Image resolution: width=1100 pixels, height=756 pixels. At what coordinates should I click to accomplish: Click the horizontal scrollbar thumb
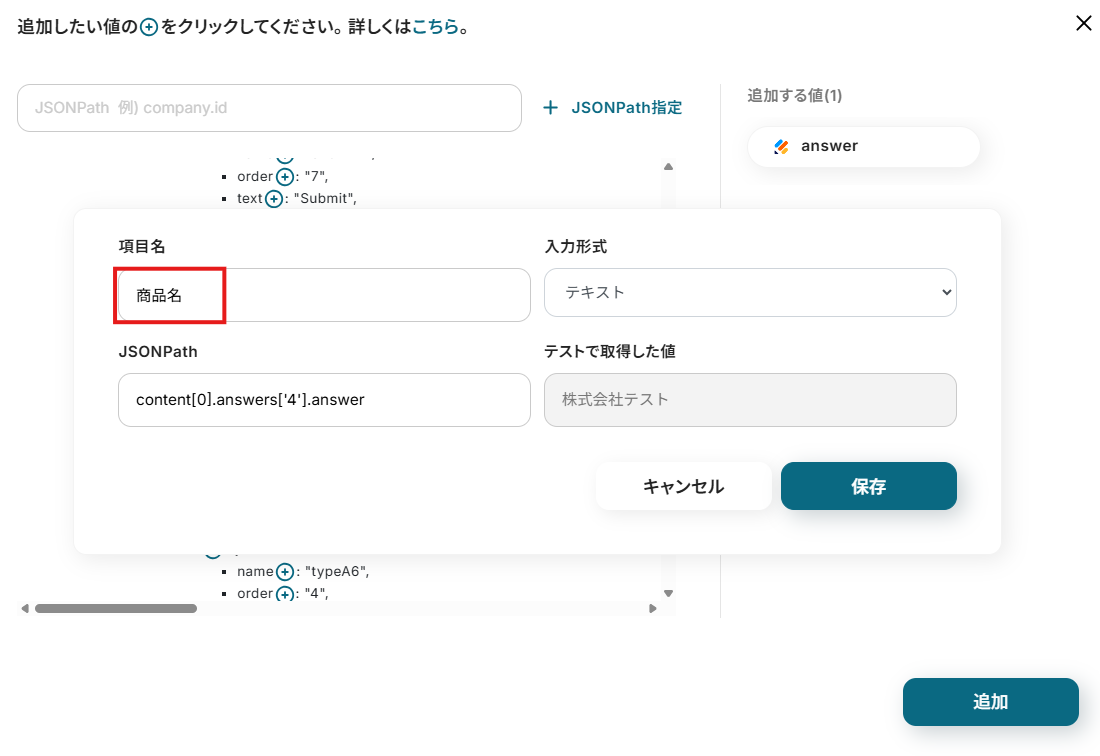point(116,609)
